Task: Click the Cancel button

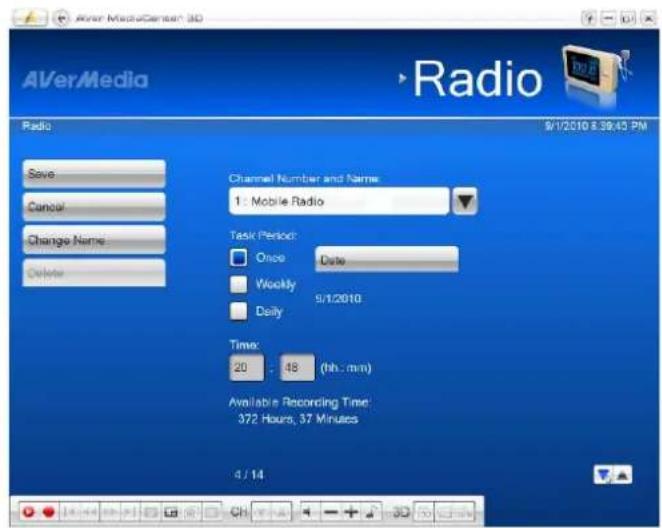Action: click(x=94, y=207)
